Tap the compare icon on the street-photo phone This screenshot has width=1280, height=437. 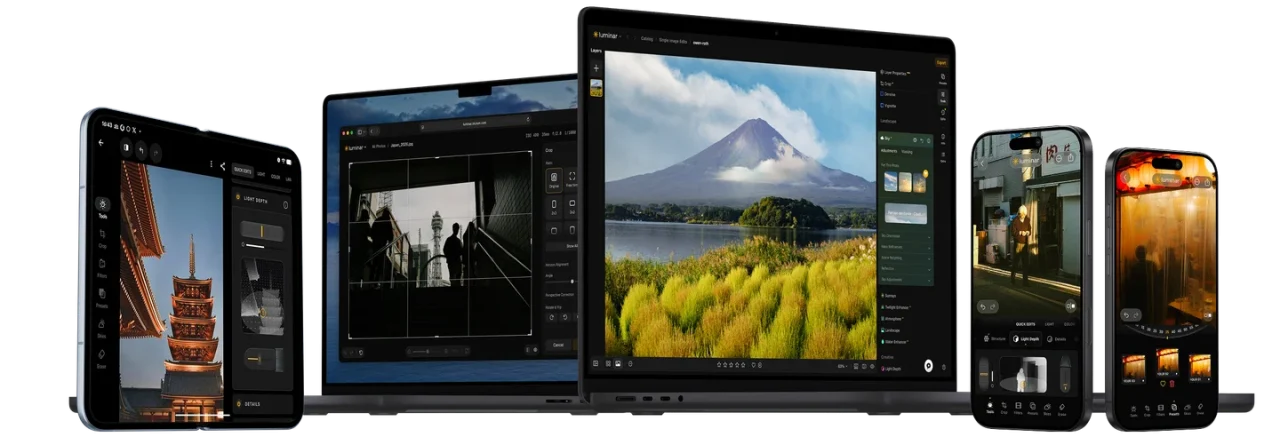(1070, 306)
